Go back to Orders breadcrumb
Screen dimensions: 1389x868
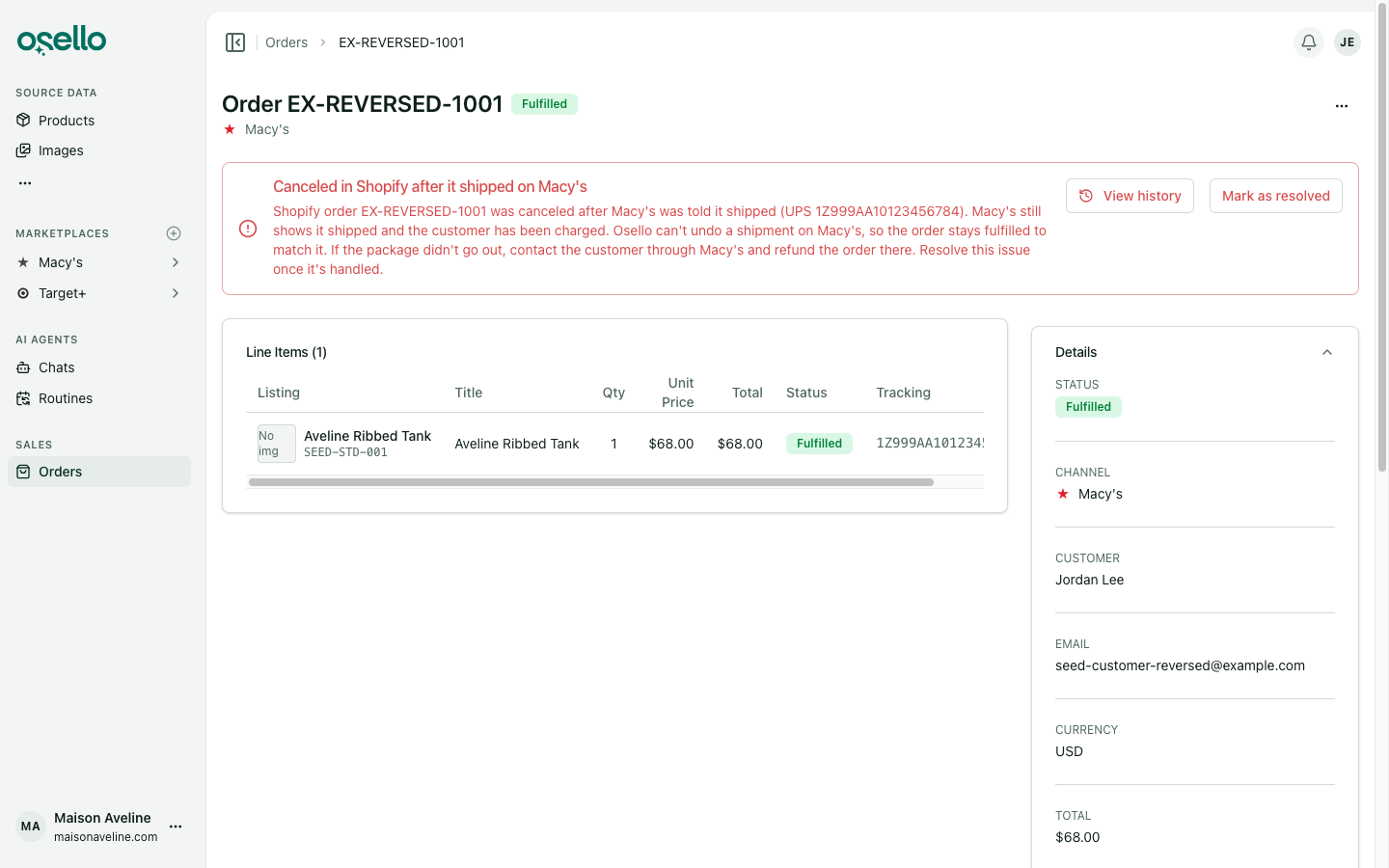286,42
